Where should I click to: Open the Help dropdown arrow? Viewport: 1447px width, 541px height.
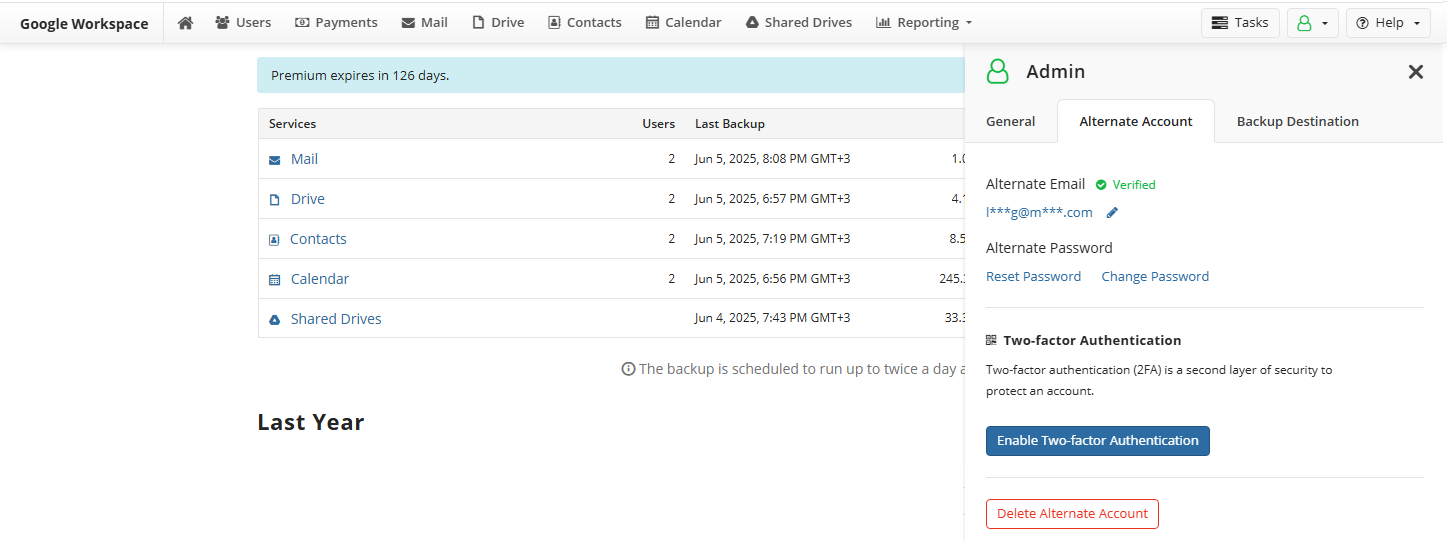coord(1416,23)
